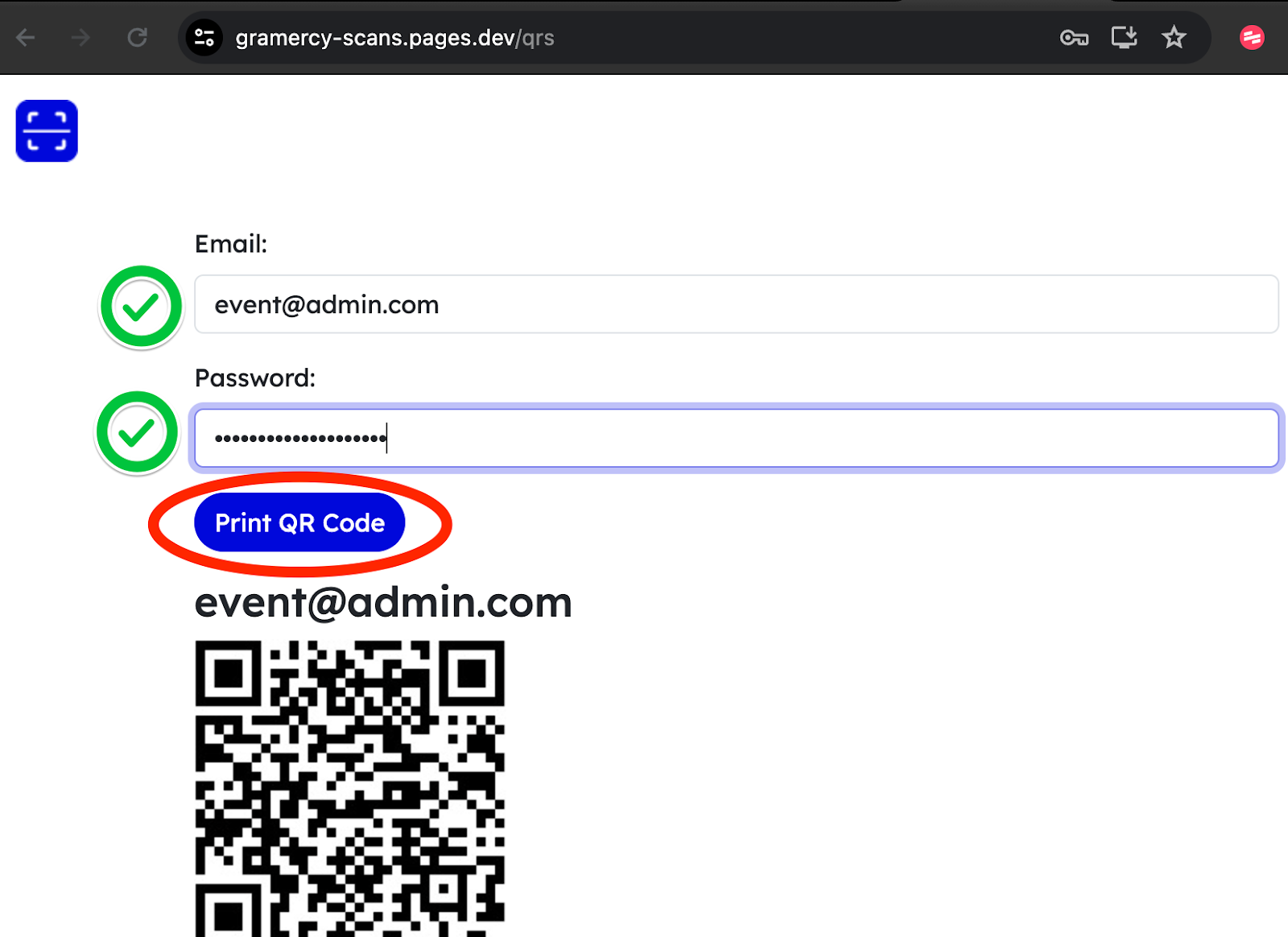The image size is (1288, 937).
Task: Click the forward navigation arrow
Action: pos(80,37)
